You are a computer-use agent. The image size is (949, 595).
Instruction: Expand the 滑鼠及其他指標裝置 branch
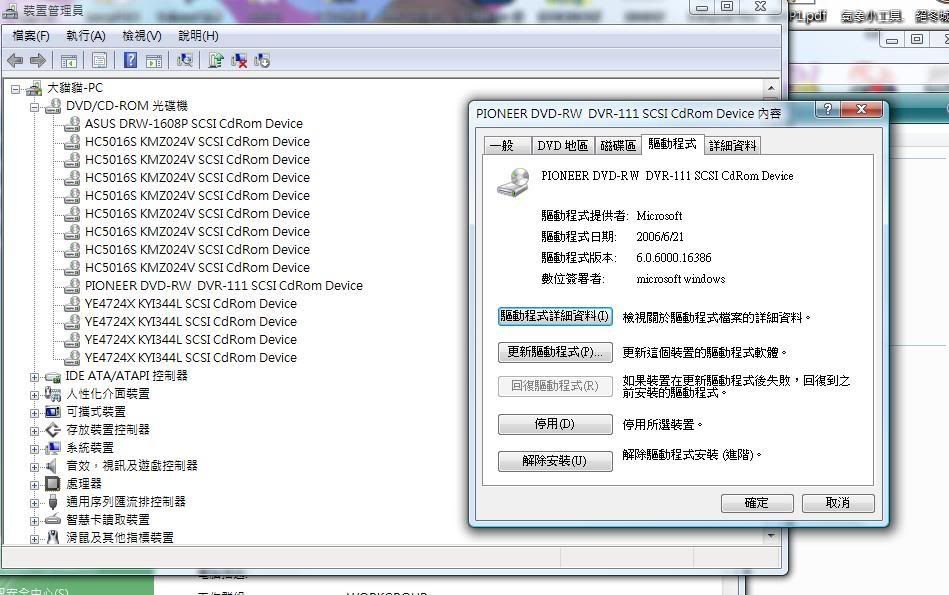(x=34, y=539)
